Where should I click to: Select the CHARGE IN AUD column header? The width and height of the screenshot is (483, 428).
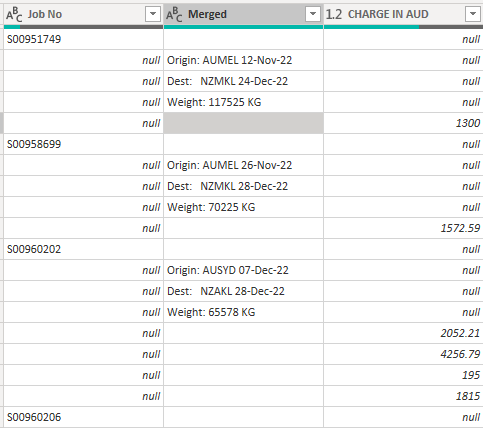pos(403,14)
